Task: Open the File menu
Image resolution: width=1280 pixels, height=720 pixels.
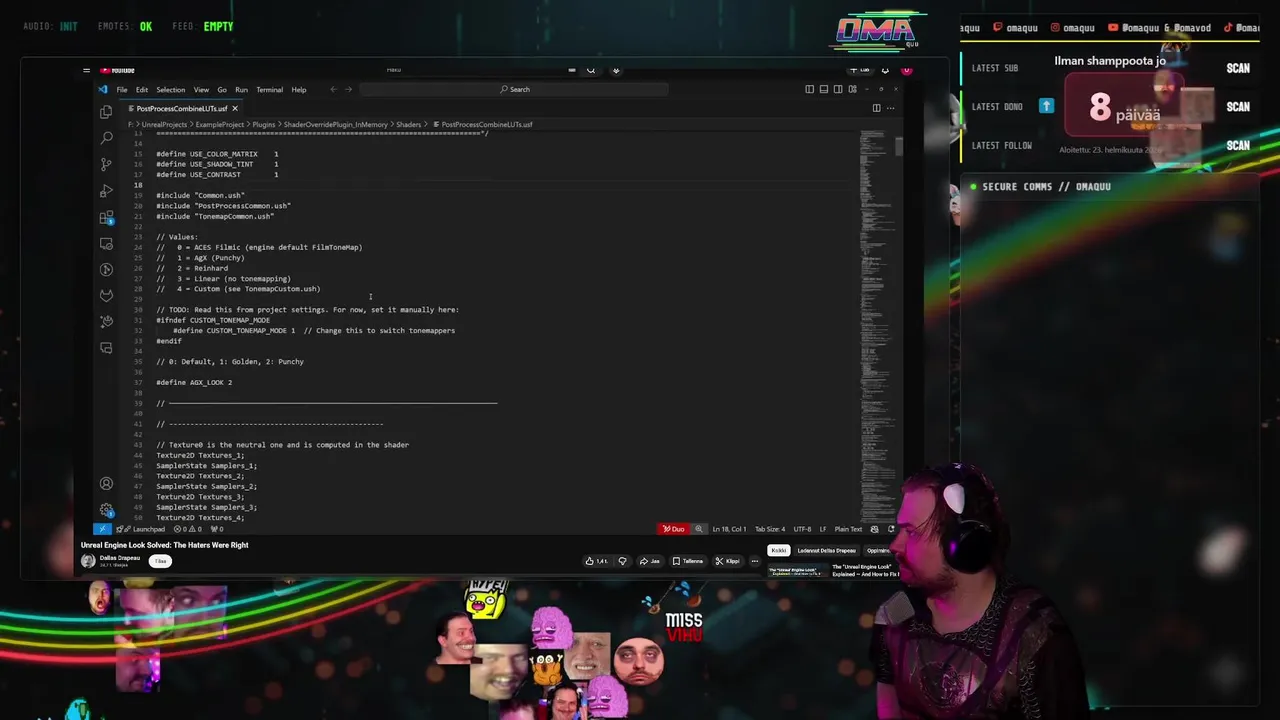Action: coord(122,89)
